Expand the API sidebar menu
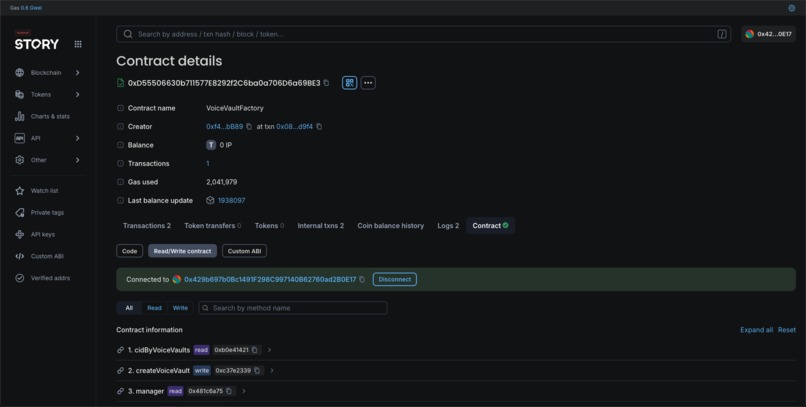Viewport: 806px width, 407px height. point(47,138)
